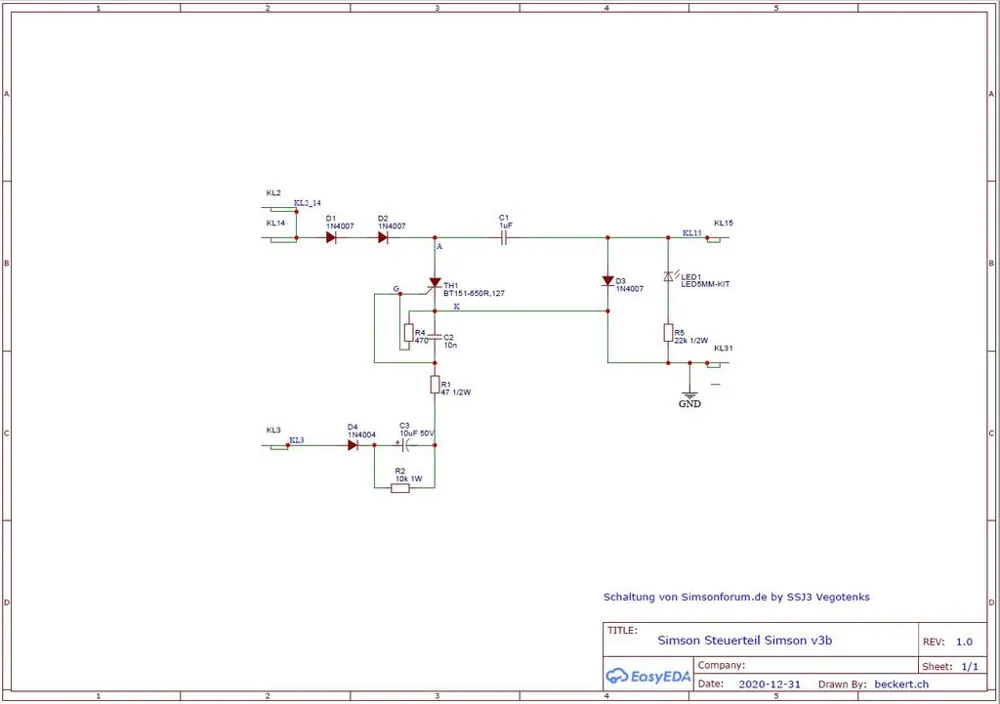The width and height of the screenshot is (1000, 704).
Task: Pick the D4 diode symbol
Action: point(353,445)
